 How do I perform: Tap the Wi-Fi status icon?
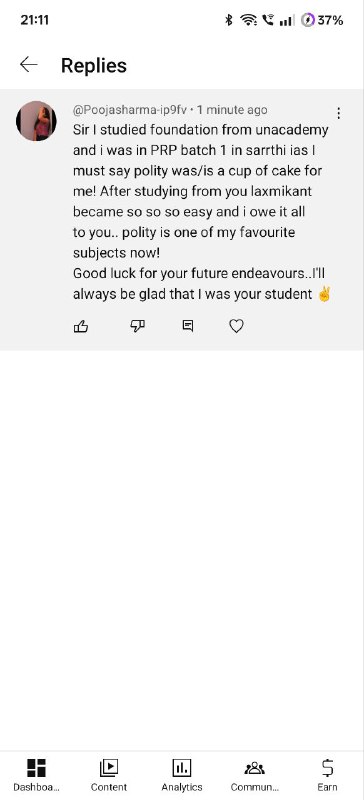(249, 20)
